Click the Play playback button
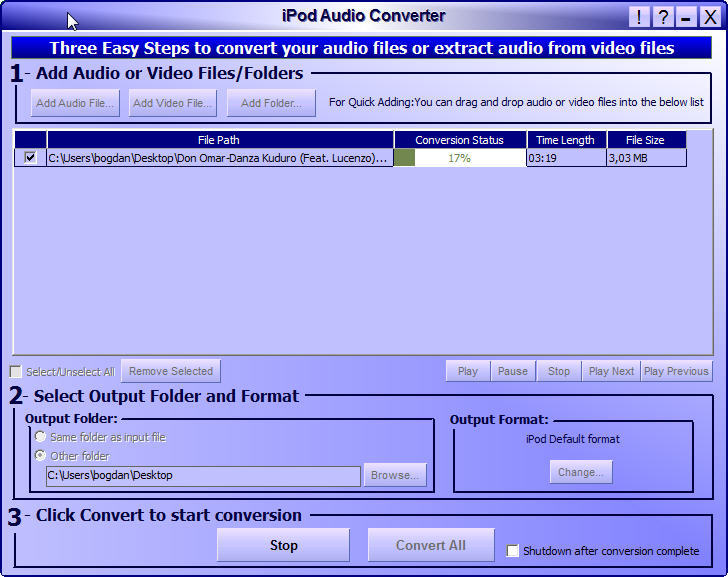This screenshot has width=728, height=577. tap(467, 371)
